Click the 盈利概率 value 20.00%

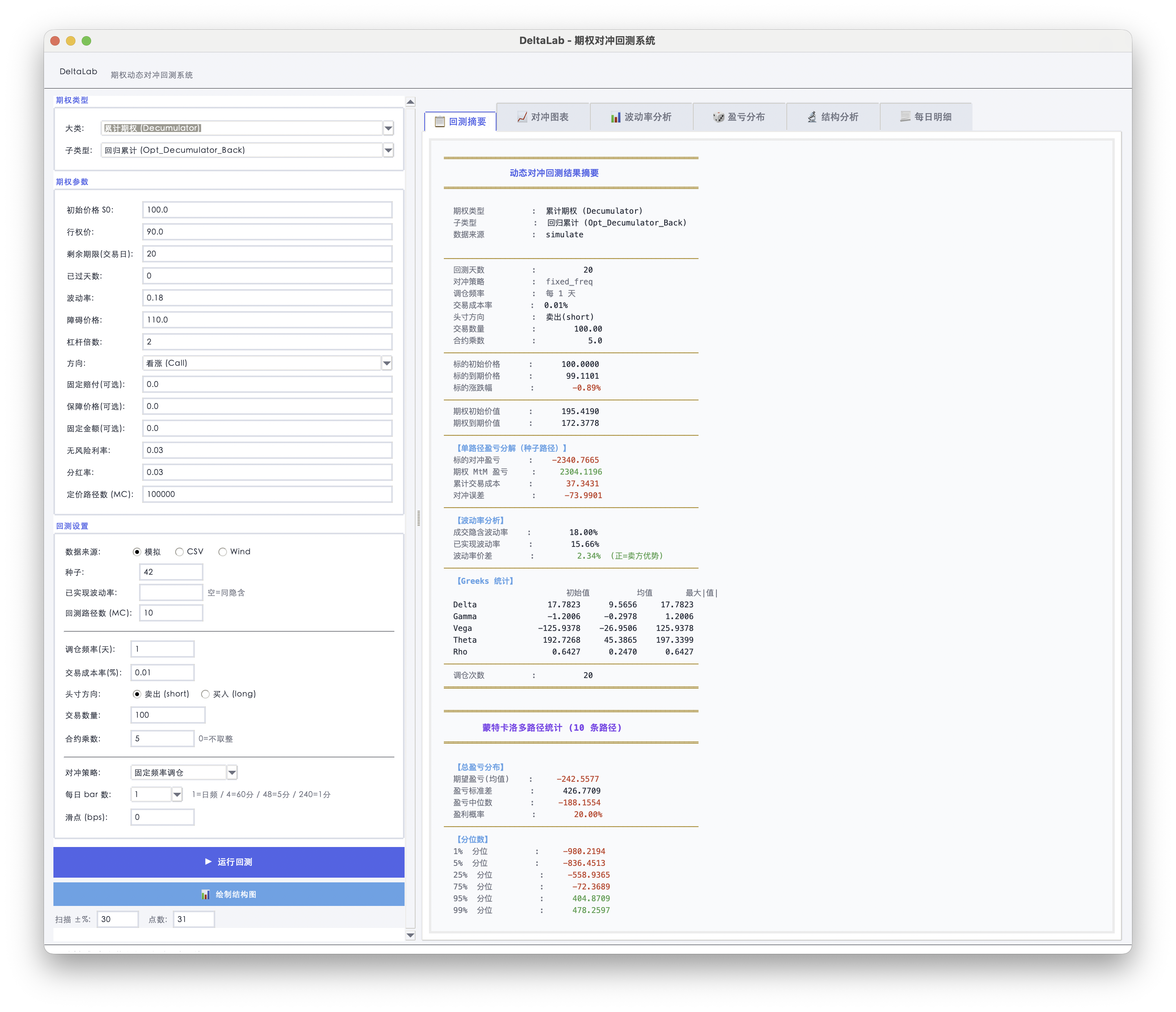588,814
